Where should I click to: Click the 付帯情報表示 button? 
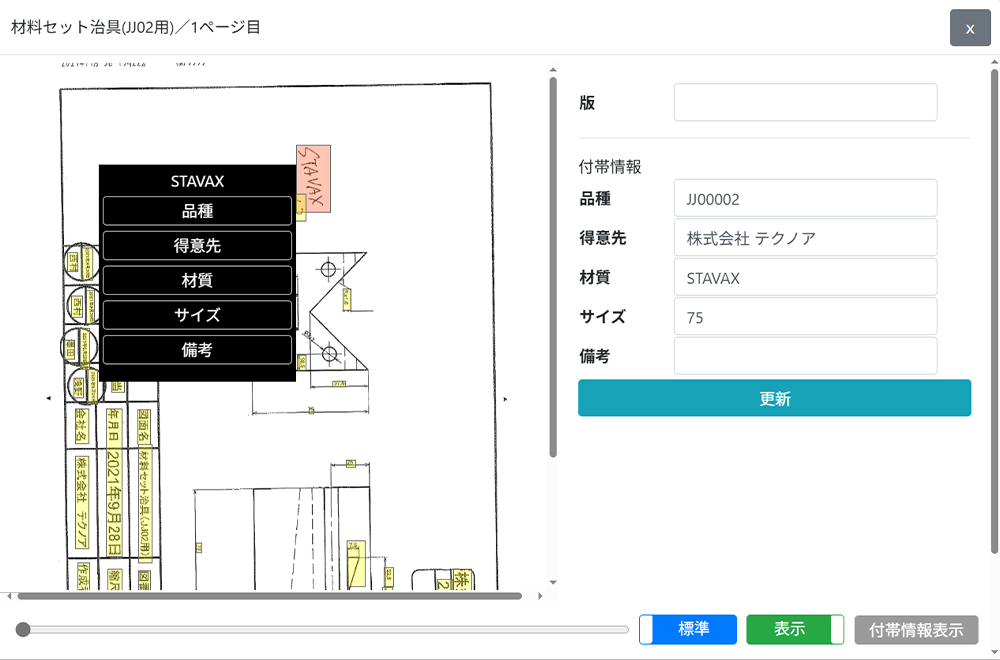click(x=916, y=630)
